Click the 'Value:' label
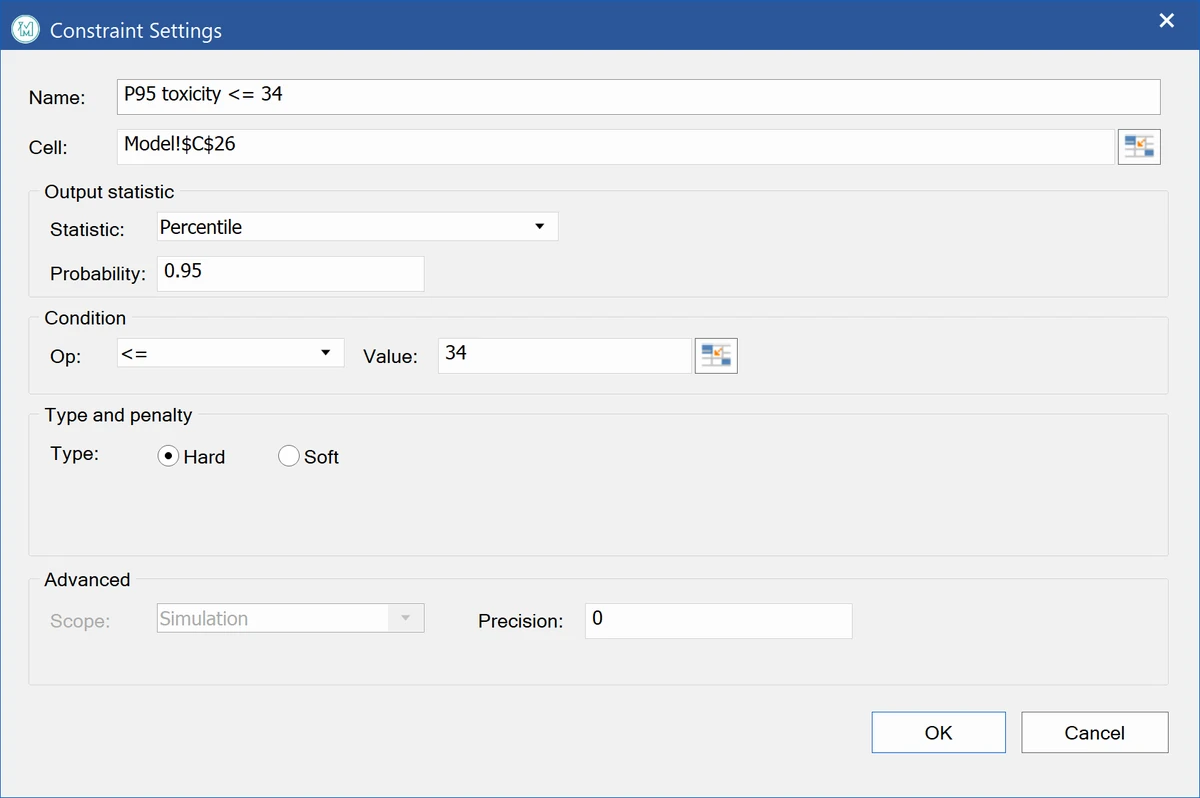Image resolution: width=1200 pixels, height=798 pixels. click(390, 356)
